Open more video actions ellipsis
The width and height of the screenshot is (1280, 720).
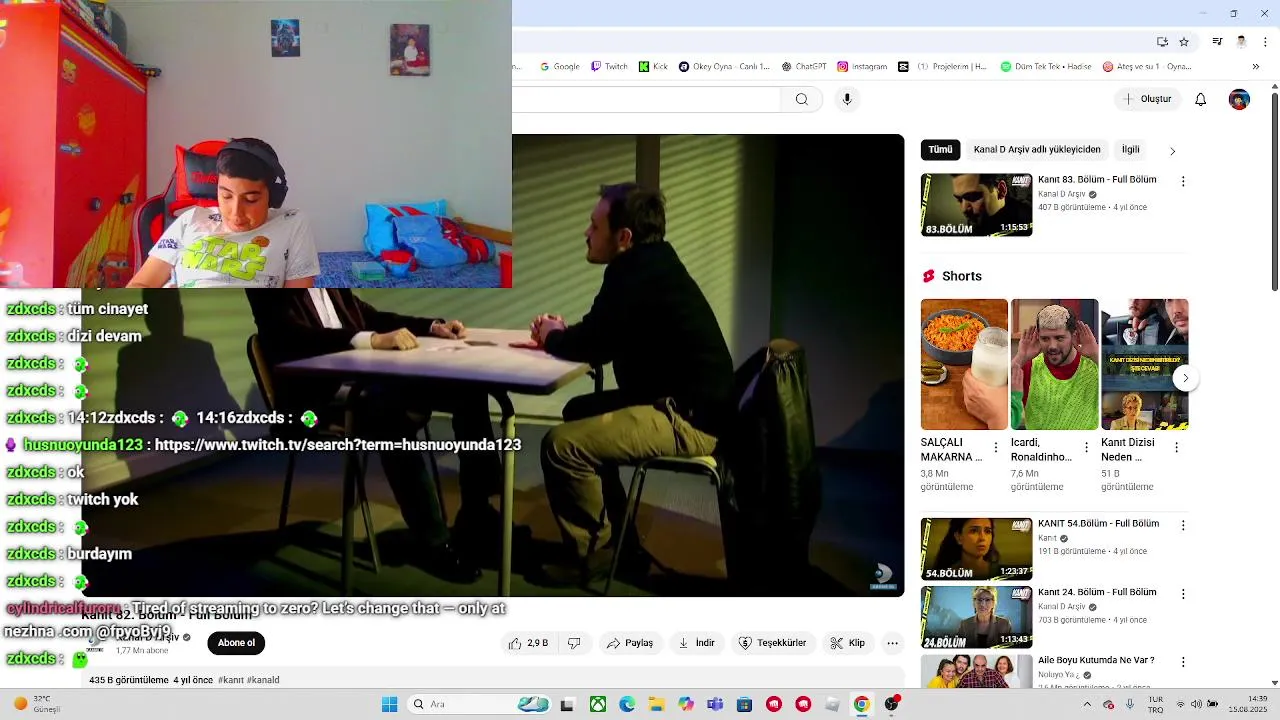[x=893, y=643]
